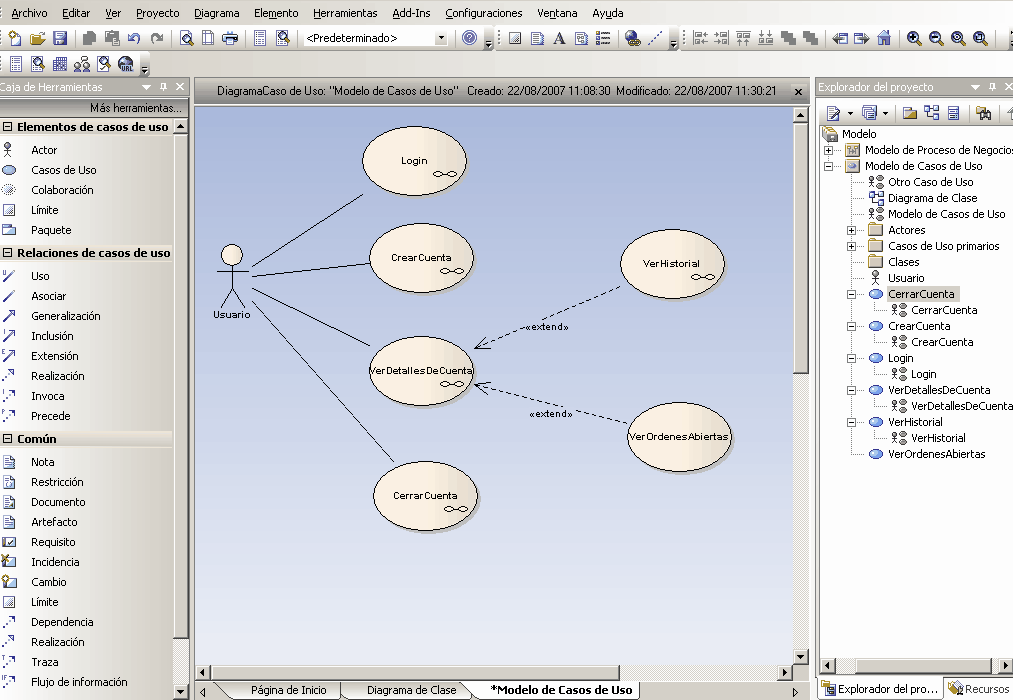
Task: Select the Usuario actor figure in diagram
Action: pos(232,282)
